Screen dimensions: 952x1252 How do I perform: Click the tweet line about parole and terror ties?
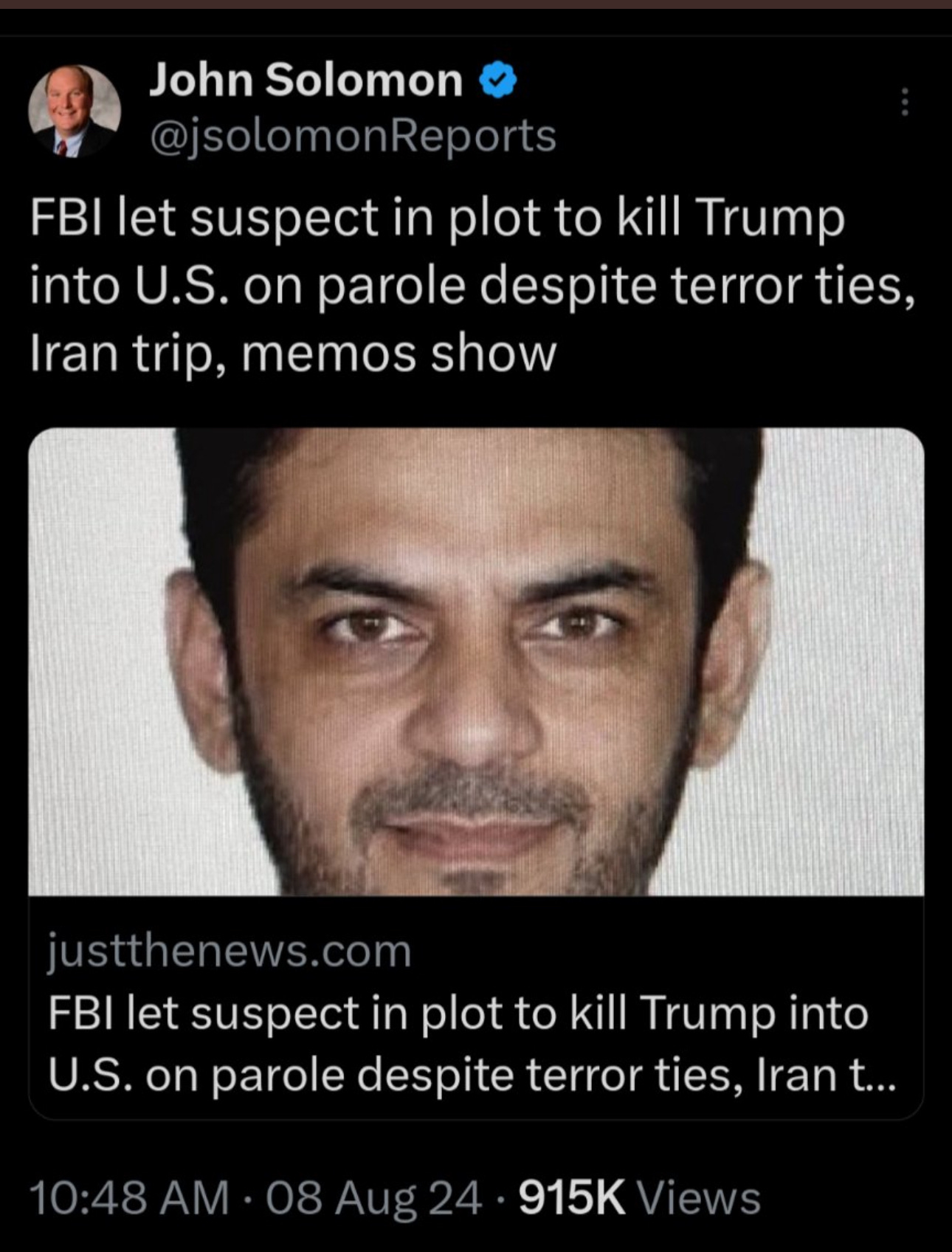point(472,286)
